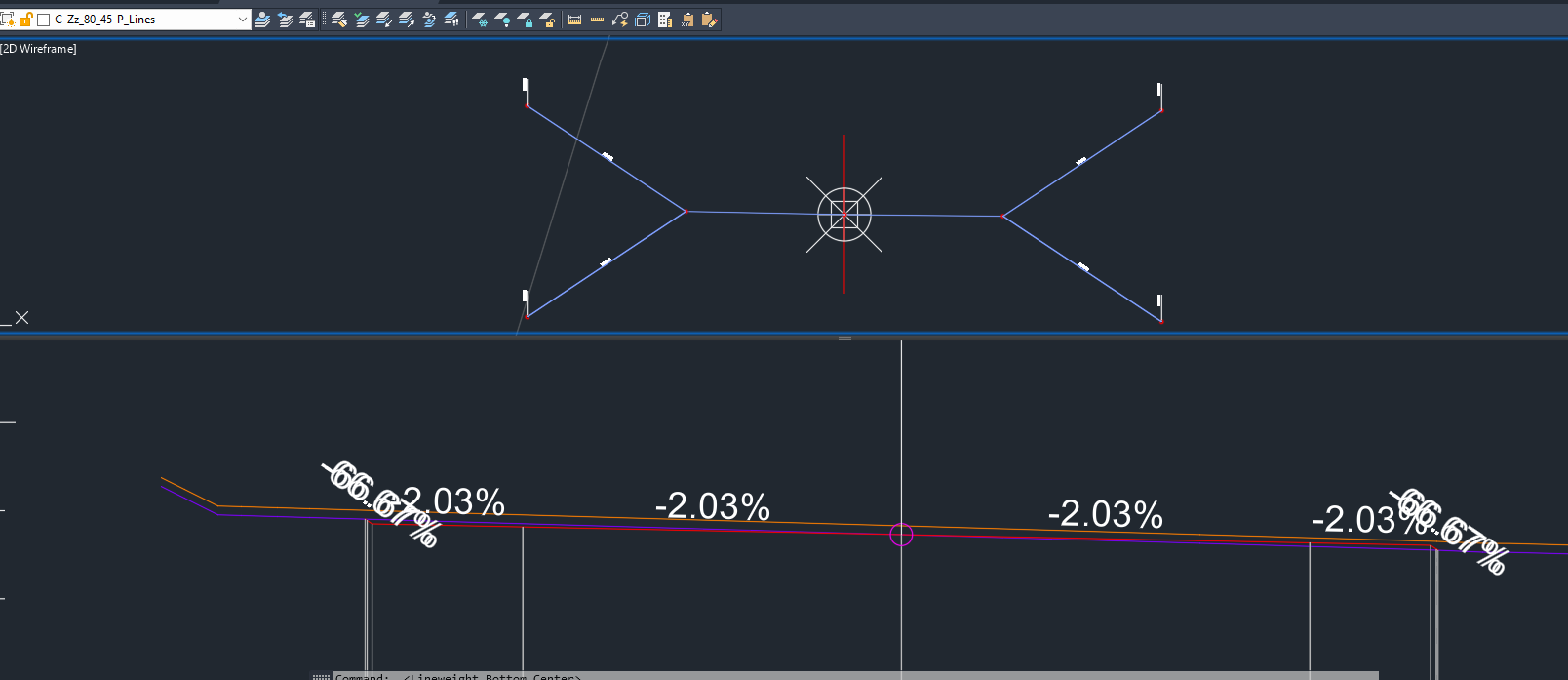Click the layer isolate icon with figure
1568x680 pixels.
point(428,20)
